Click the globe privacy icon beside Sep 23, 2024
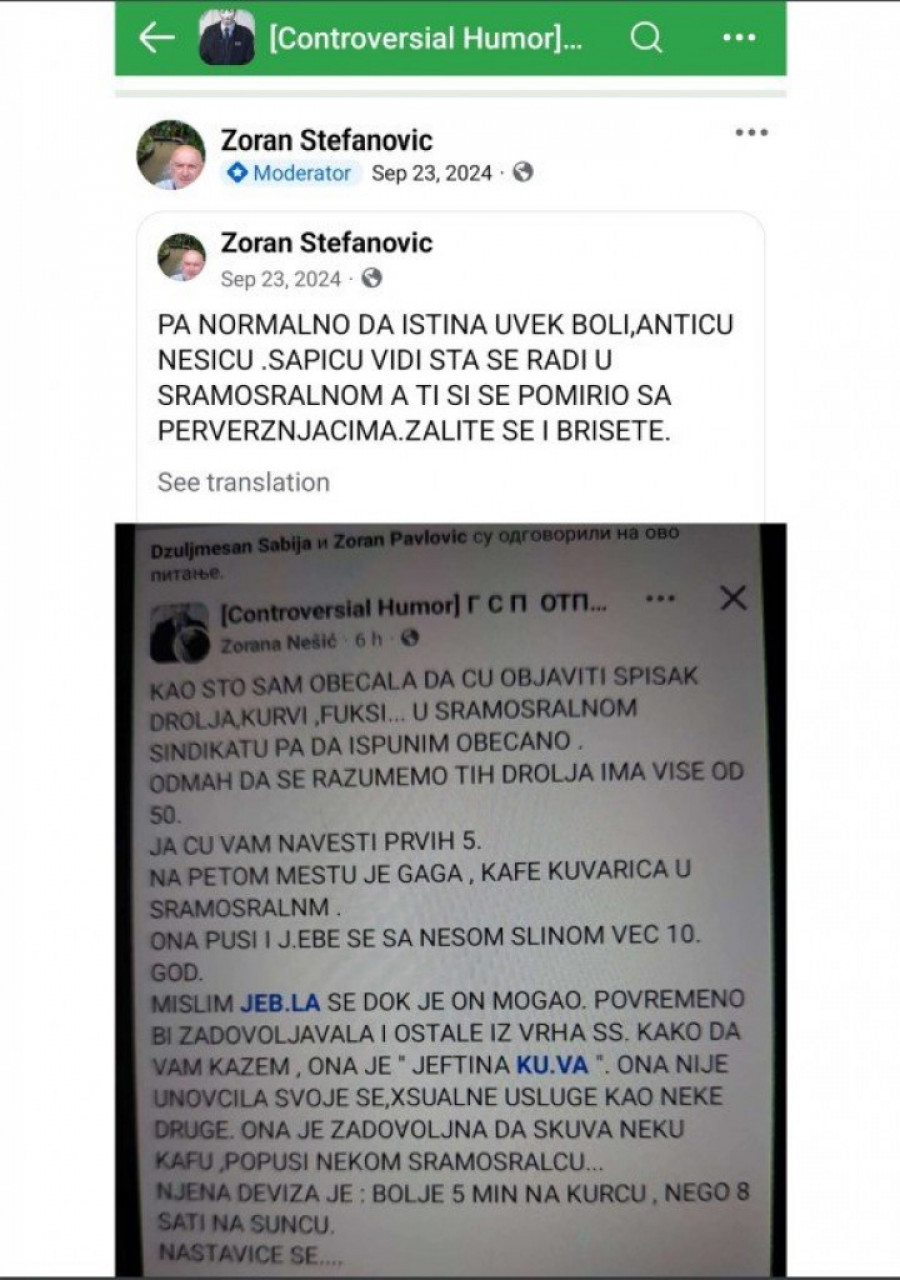 [523, 172]
